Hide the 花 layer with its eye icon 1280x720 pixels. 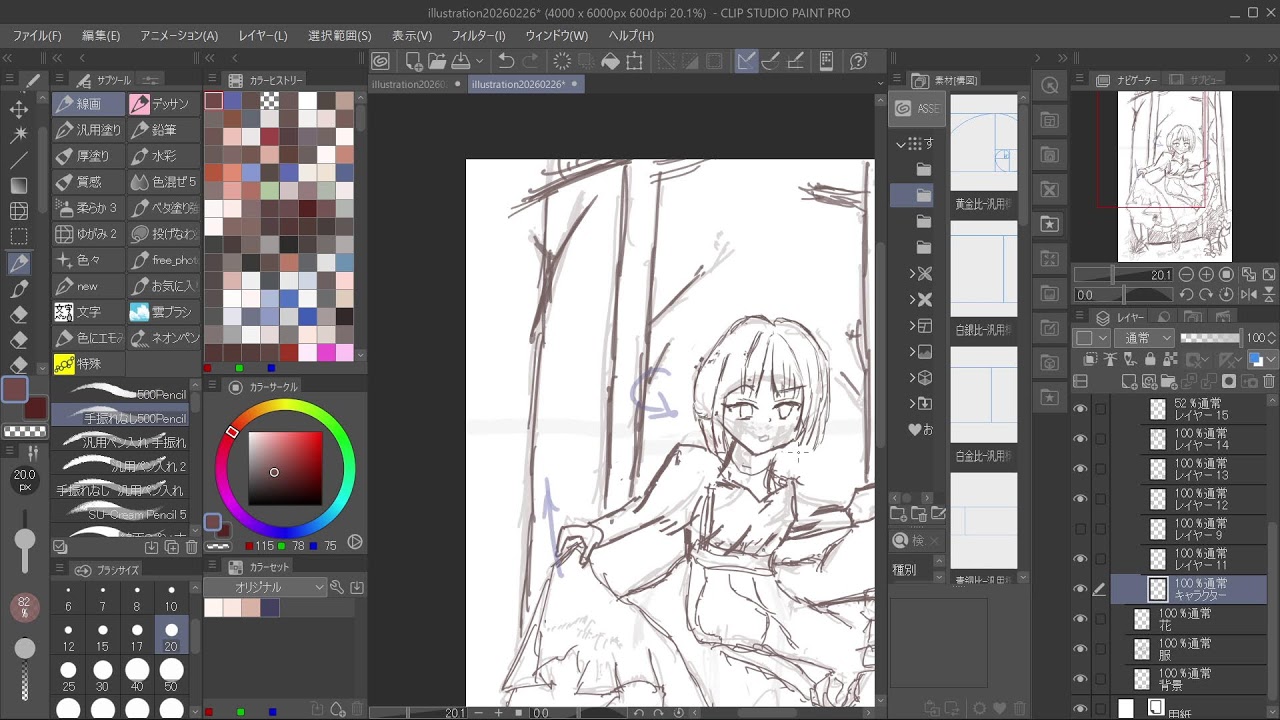1080,619
